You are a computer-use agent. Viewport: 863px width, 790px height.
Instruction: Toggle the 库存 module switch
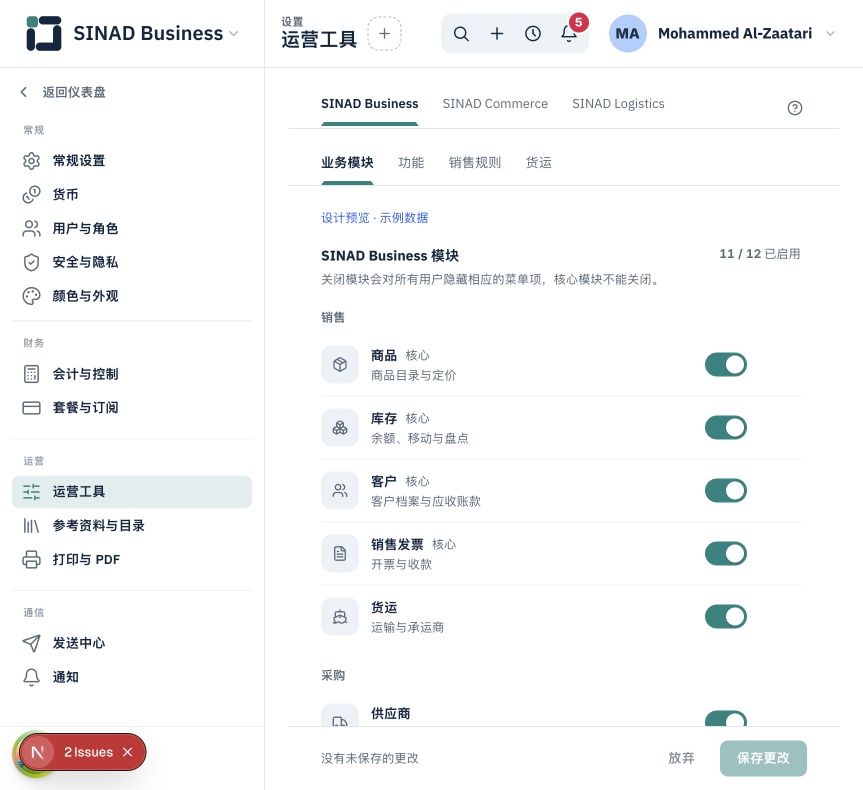pos(725,428)
